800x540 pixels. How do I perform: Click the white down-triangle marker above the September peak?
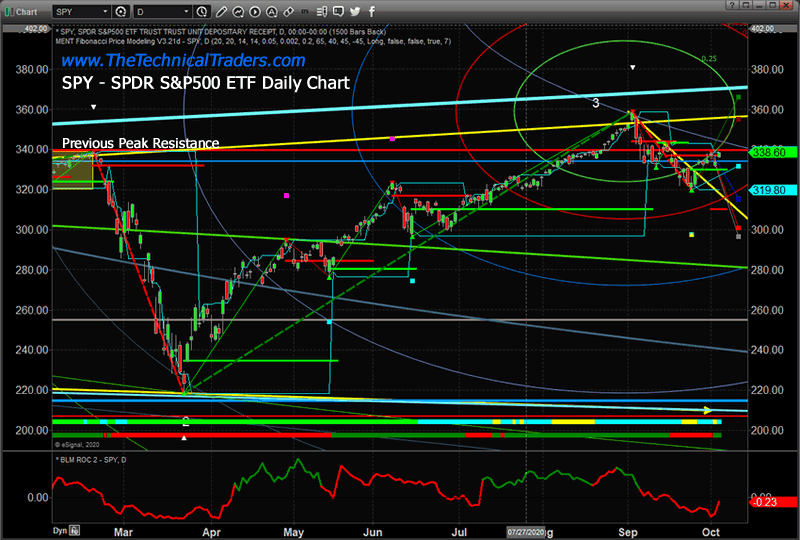[633, 67]
